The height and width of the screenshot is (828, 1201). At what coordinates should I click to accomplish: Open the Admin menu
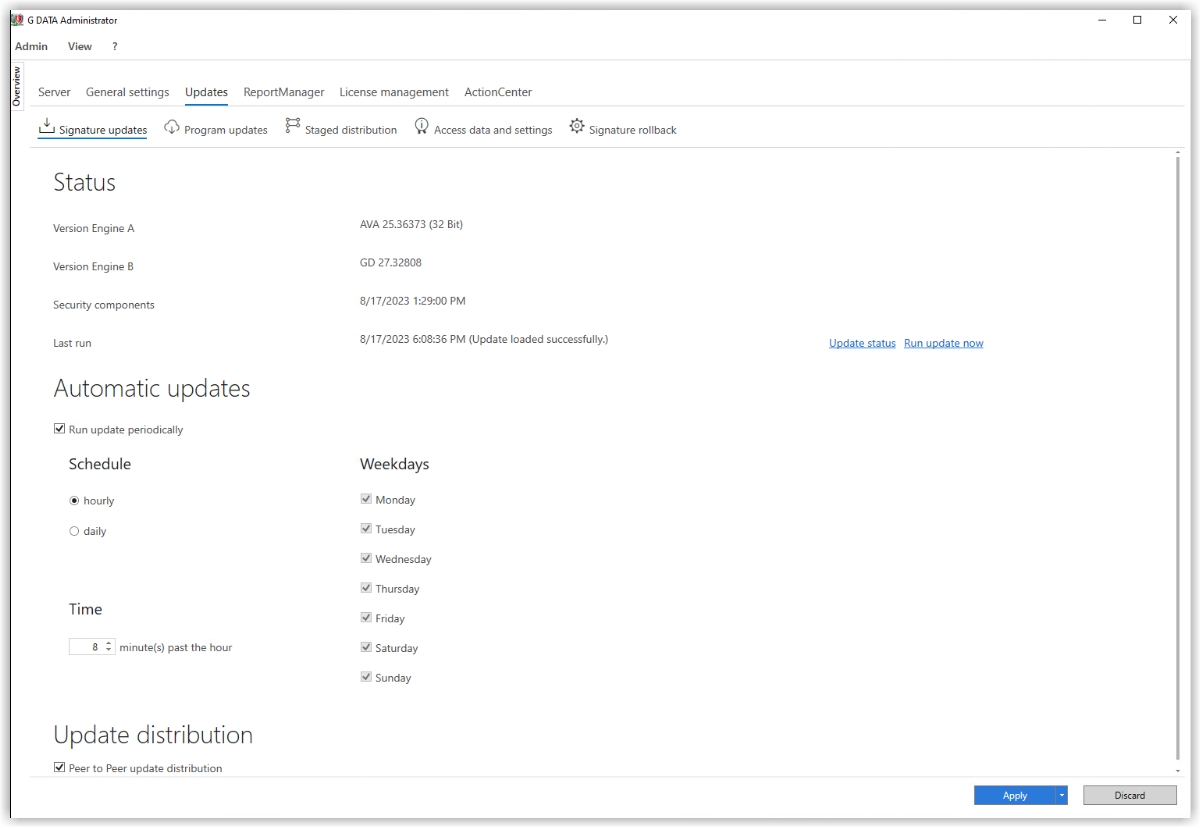click(31, 46)
